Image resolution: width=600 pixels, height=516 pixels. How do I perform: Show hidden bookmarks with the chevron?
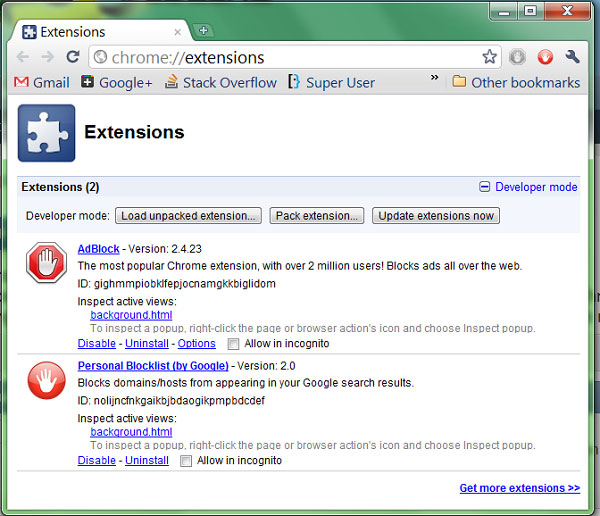pyautogui.click(x=434, y=78)
